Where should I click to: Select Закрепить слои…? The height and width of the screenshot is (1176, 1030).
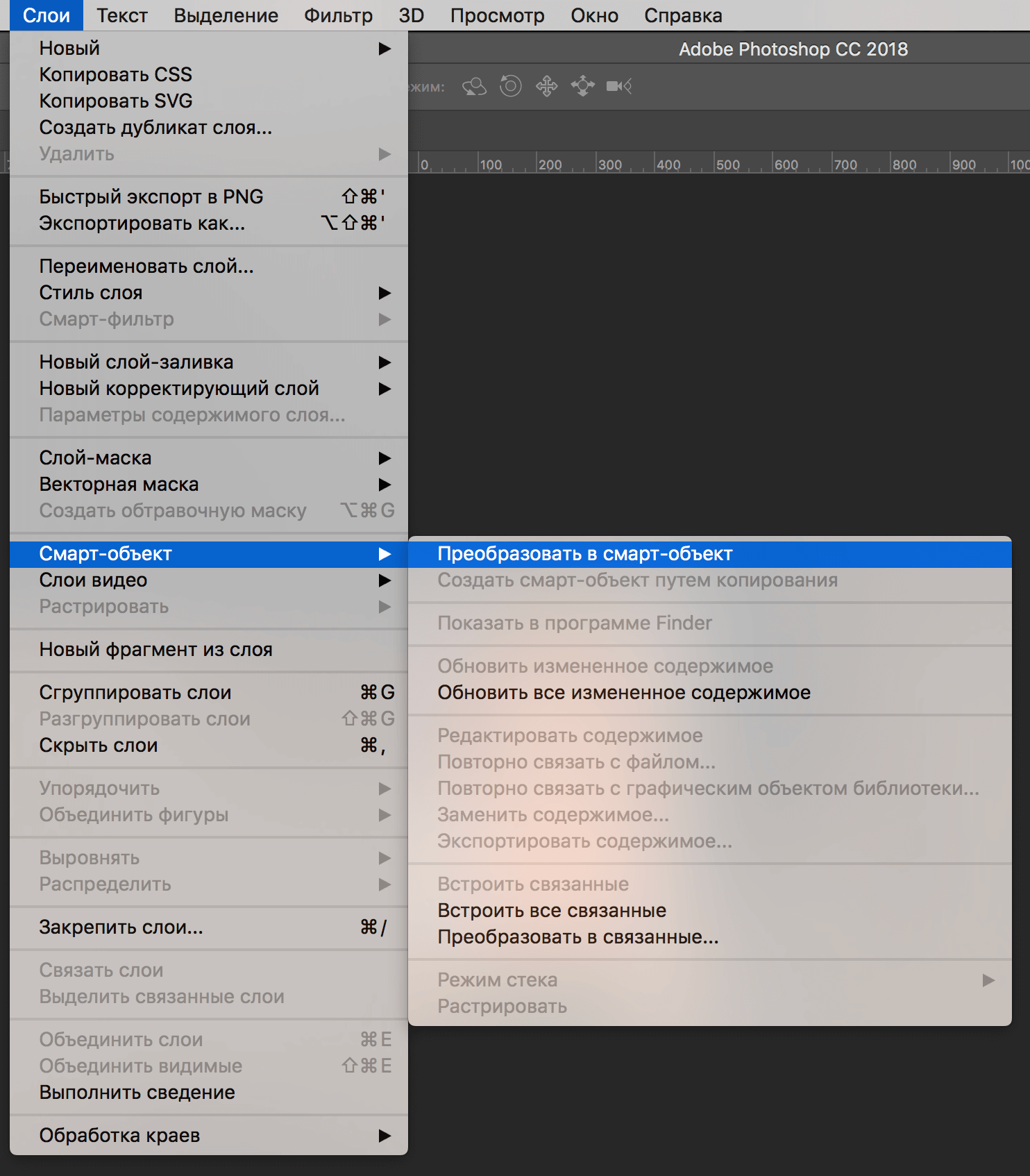(209, 927)
